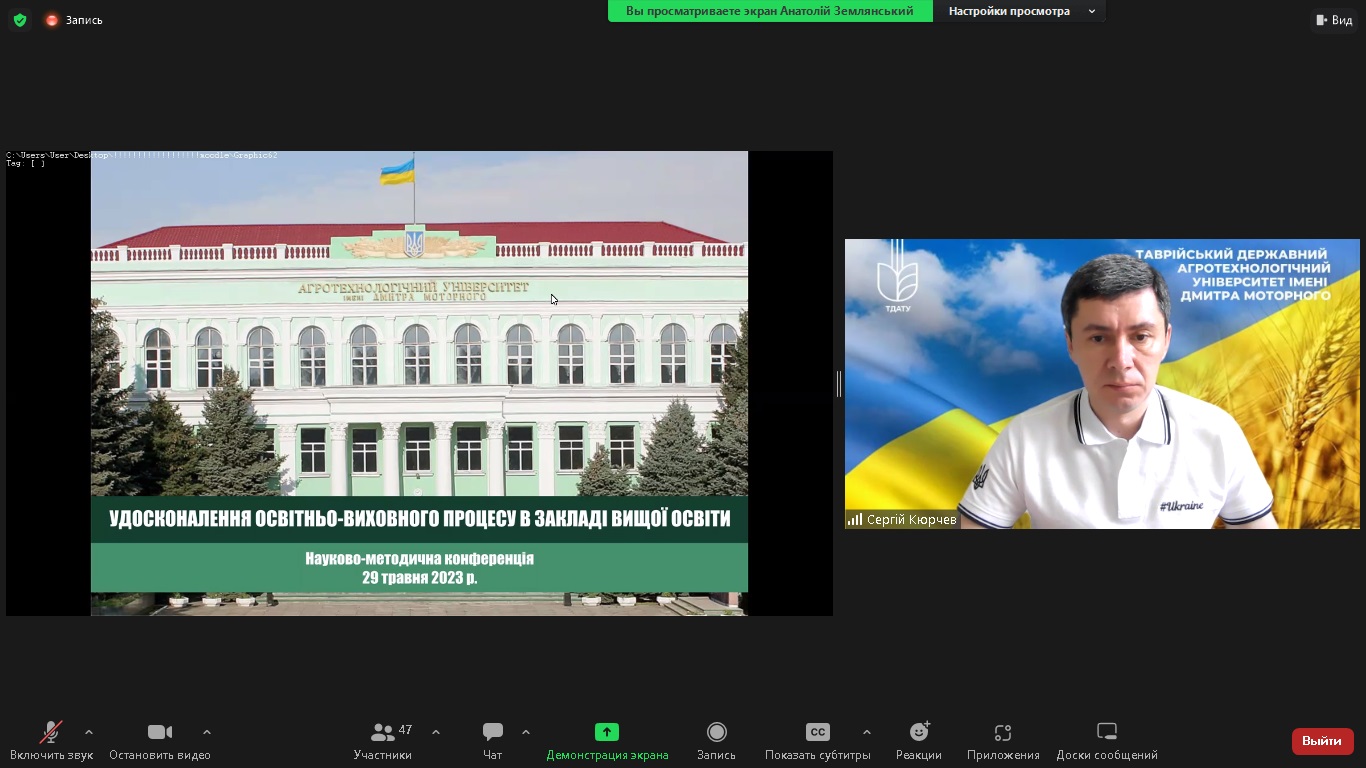The width and height of the screenshot is (1366, 768).
Task: Select Сергій Кюрчев video thumbnail
Action: click(1102, 384)
